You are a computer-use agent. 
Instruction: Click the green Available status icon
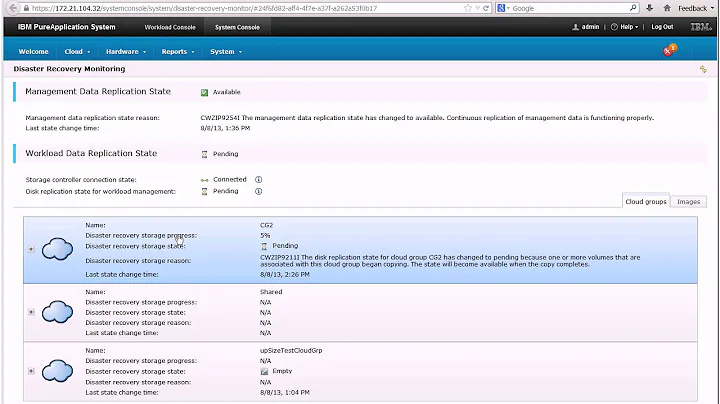tap(204, 92)
